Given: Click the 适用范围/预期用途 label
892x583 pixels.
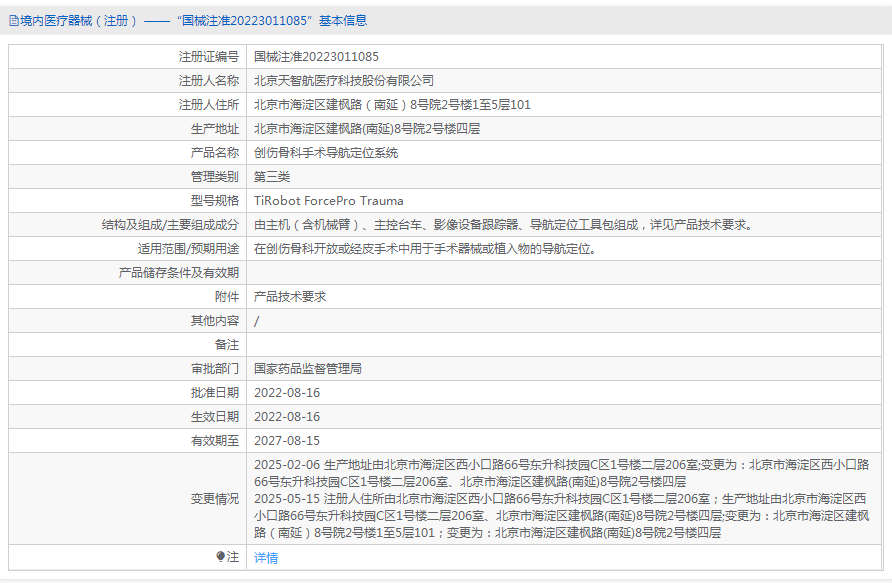Looking at the screenshot, I should [188, 249].
